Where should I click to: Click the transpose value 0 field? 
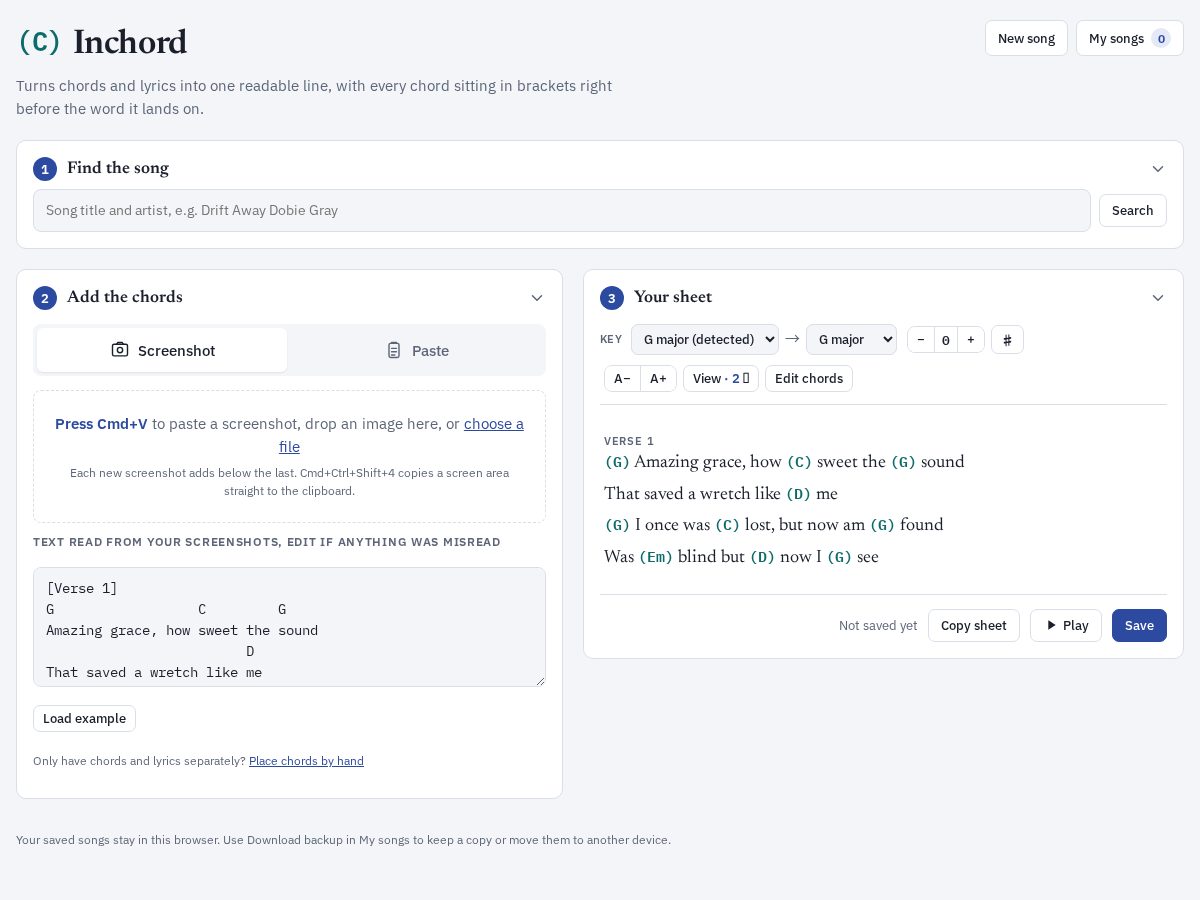[945, 340]
